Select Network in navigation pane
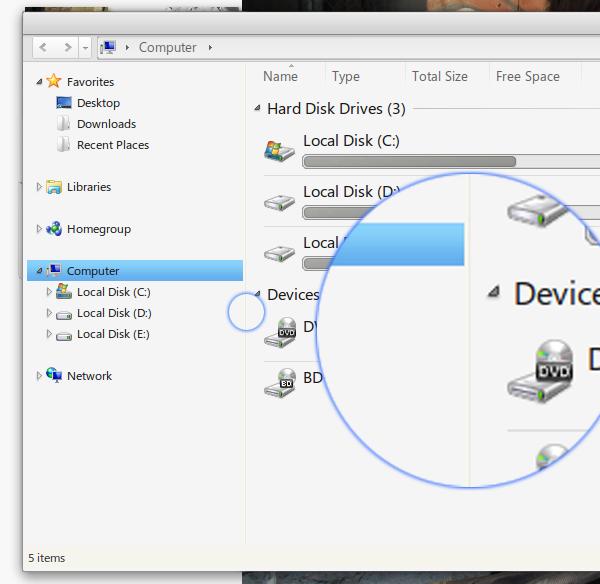This screenshot has width=600, height=584. [90, 376]
